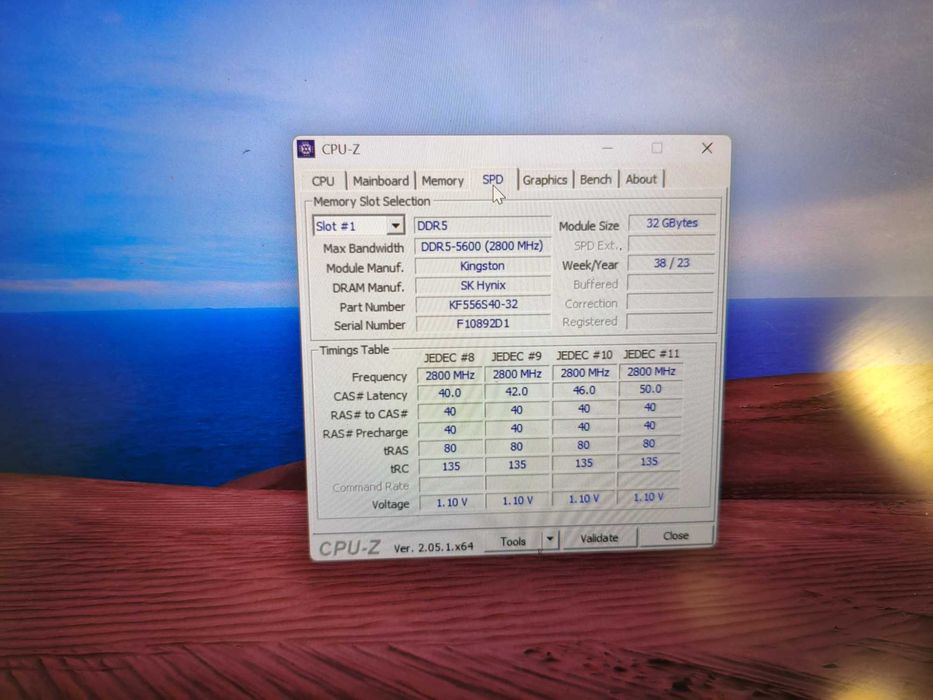The image size is (933, 700).
Task: Select the SPD tab
Action: pyautogui.click(x=493, y=179)
